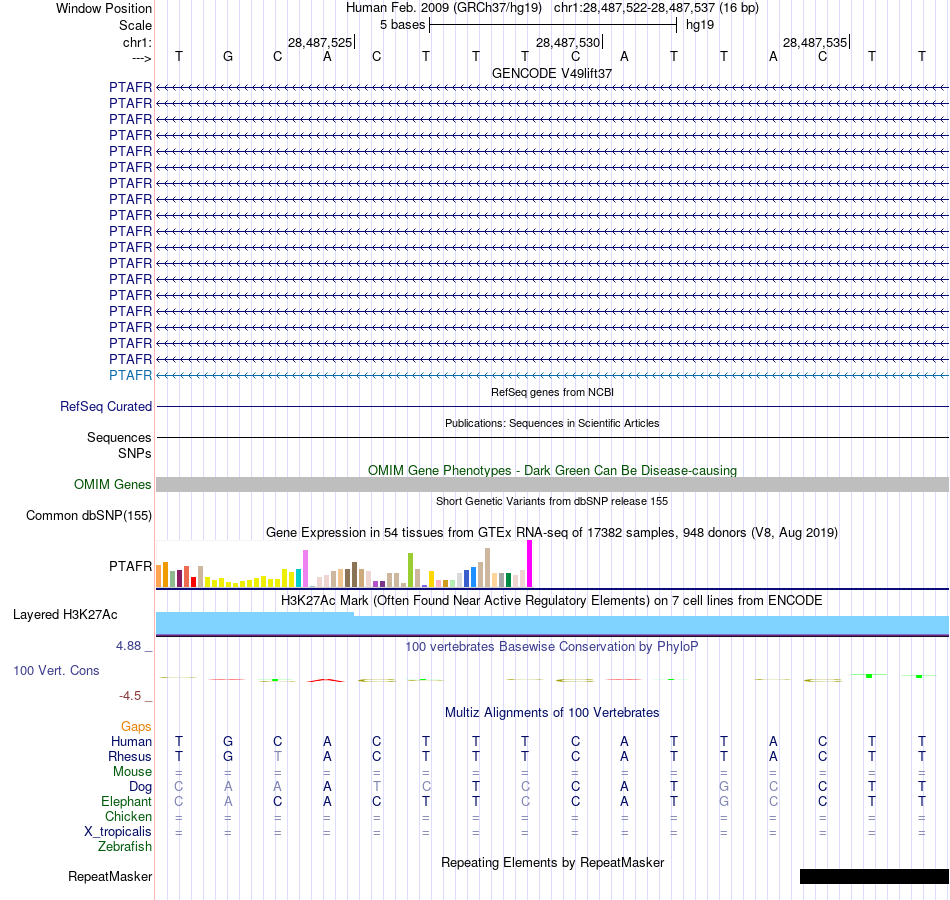
Task: Click the hg19 text beside scale bar
Action: 700,25
